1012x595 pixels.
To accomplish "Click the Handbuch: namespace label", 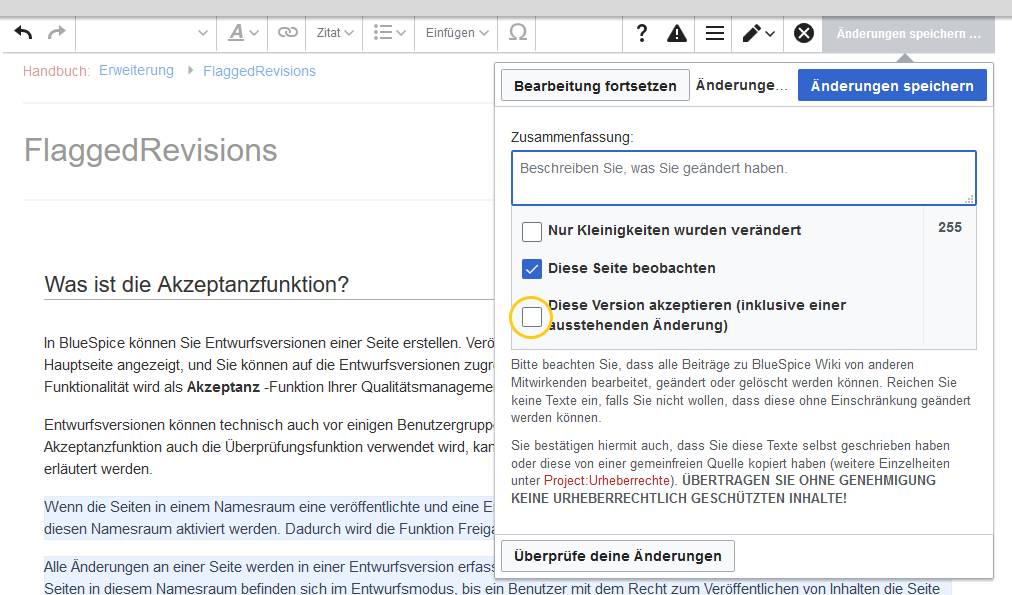I will [56, 71].
